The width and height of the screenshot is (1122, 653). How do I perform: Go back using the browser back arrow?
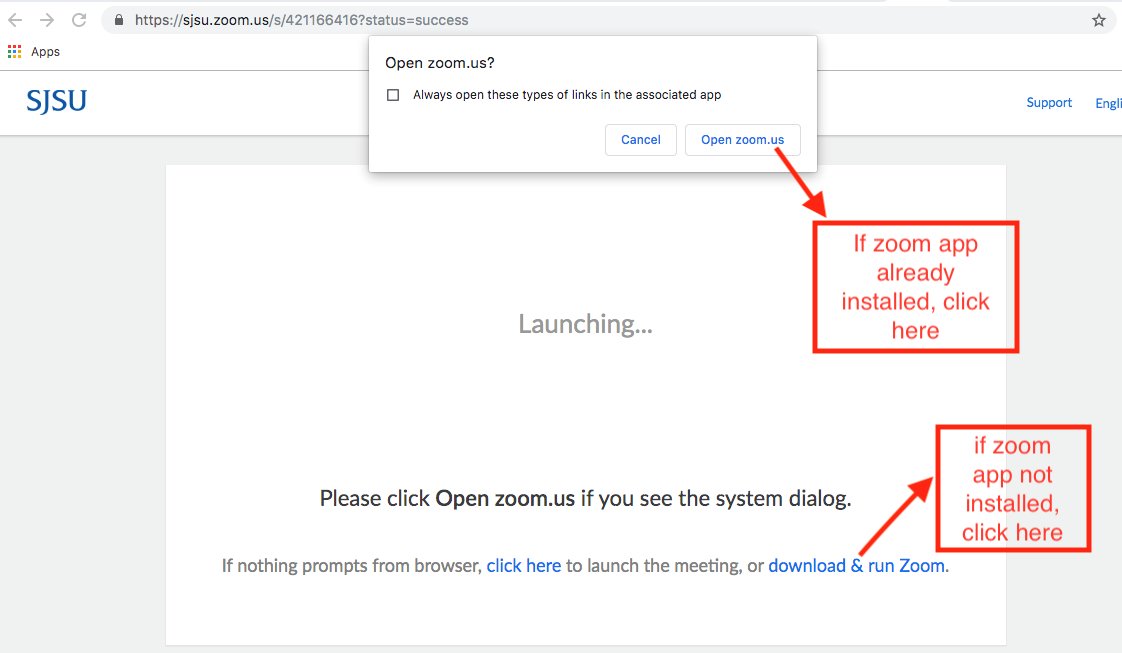click(x=15, y=20)
